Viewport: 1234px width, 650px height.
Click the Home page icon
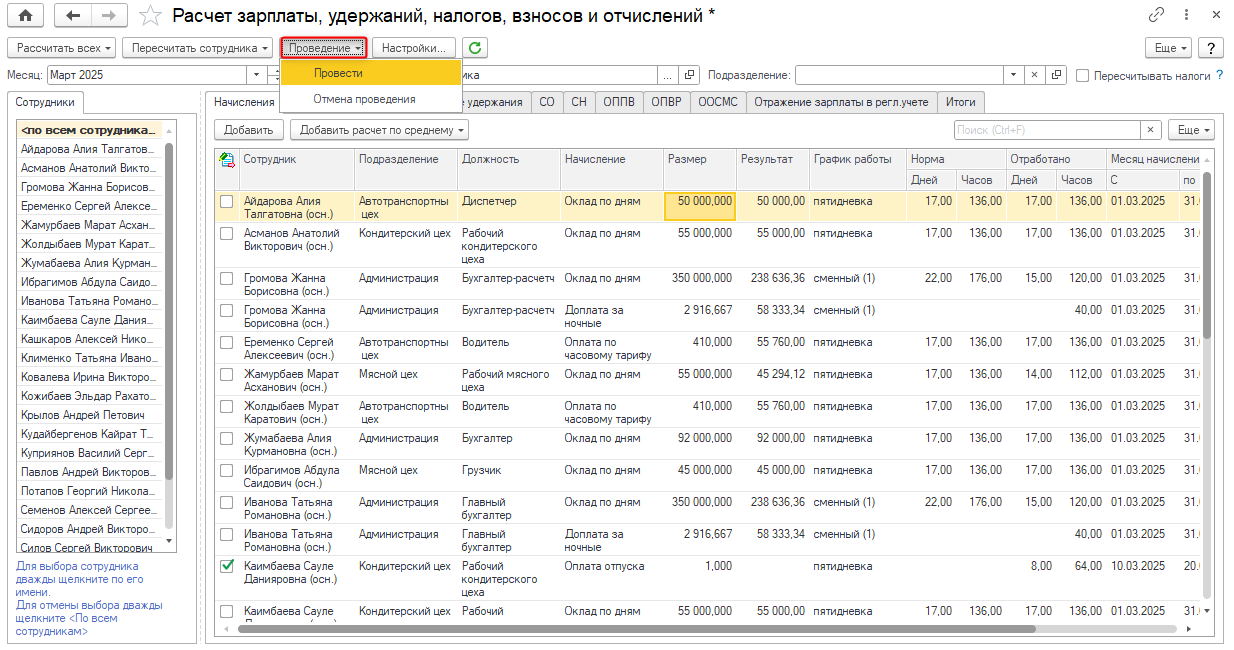tap(25, 15)
